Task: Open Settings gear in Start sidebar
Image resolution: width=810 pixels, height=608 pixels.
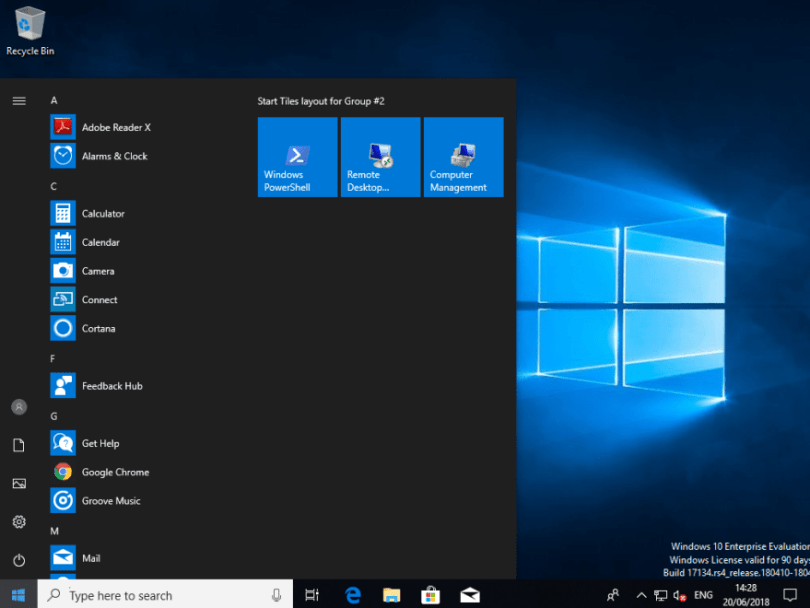Action: point(19,522)
